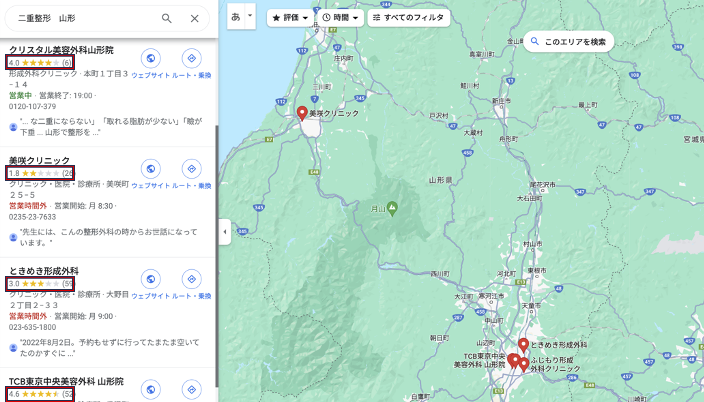Open website icon for 美咲クリニック

pyautogui.click(x=151, y=169)
